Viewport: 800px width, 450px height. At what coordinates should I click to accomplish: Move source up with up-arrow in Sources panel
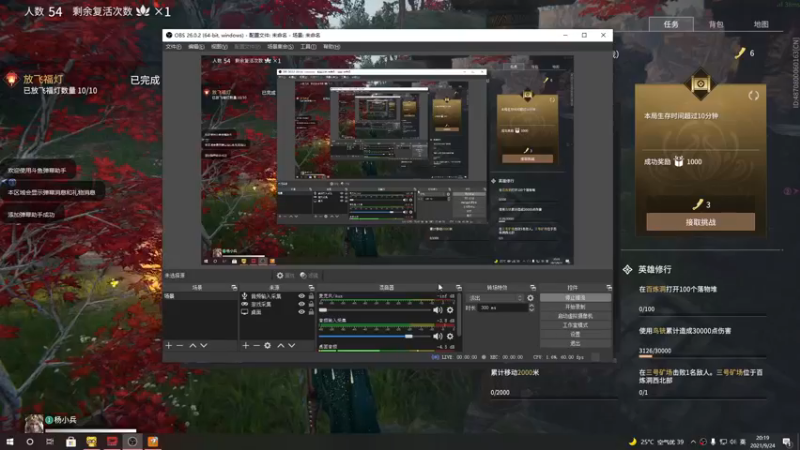tap(281, 345)
